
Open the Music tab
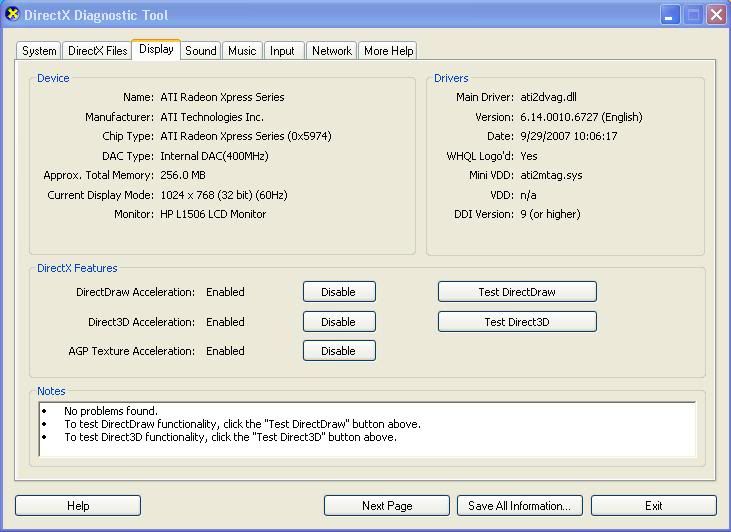coord(242,51)
